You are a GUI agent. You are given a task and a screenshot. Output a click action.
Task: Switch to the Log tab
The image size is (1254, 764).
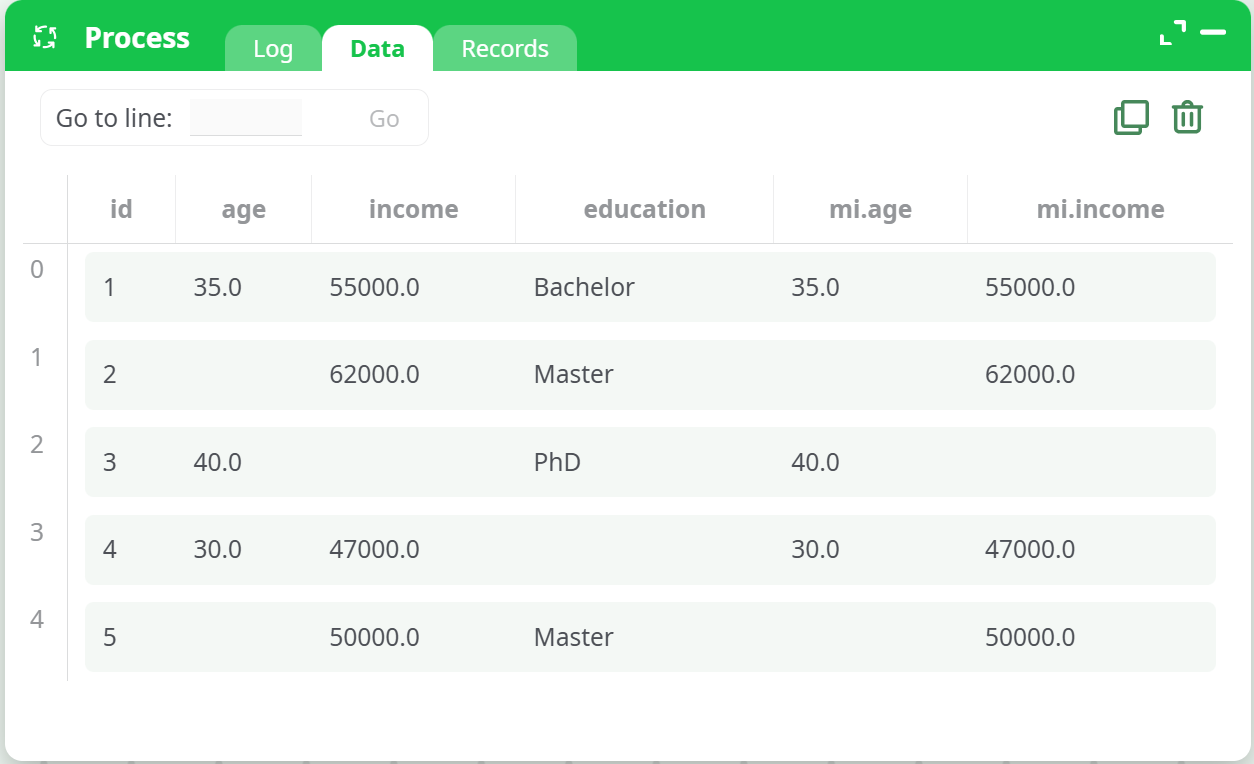click(273, 49)
